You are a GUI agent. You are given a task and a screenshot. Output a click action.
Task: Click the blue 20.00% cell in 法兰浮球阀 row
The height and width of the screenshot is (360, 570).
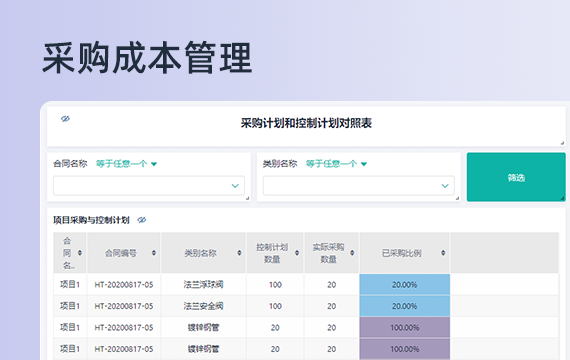click(x=405, y=284)
